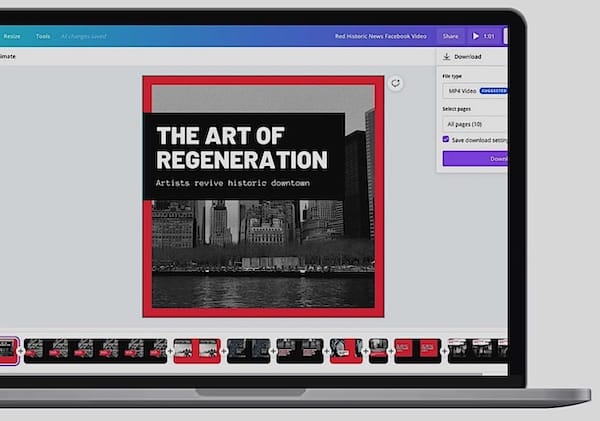Open the 'All pages (10)' dropdown
The width and height of the screenshot is (600, 421).
coord(475,124)
